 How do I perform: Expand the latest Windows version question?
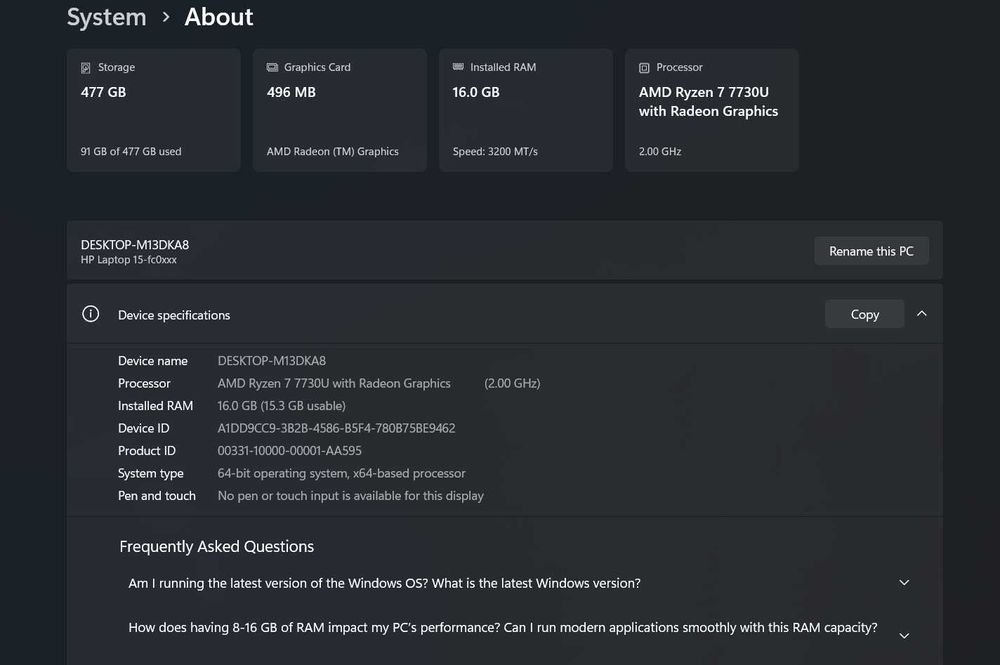pyautogui.click(x=904, y=583)
